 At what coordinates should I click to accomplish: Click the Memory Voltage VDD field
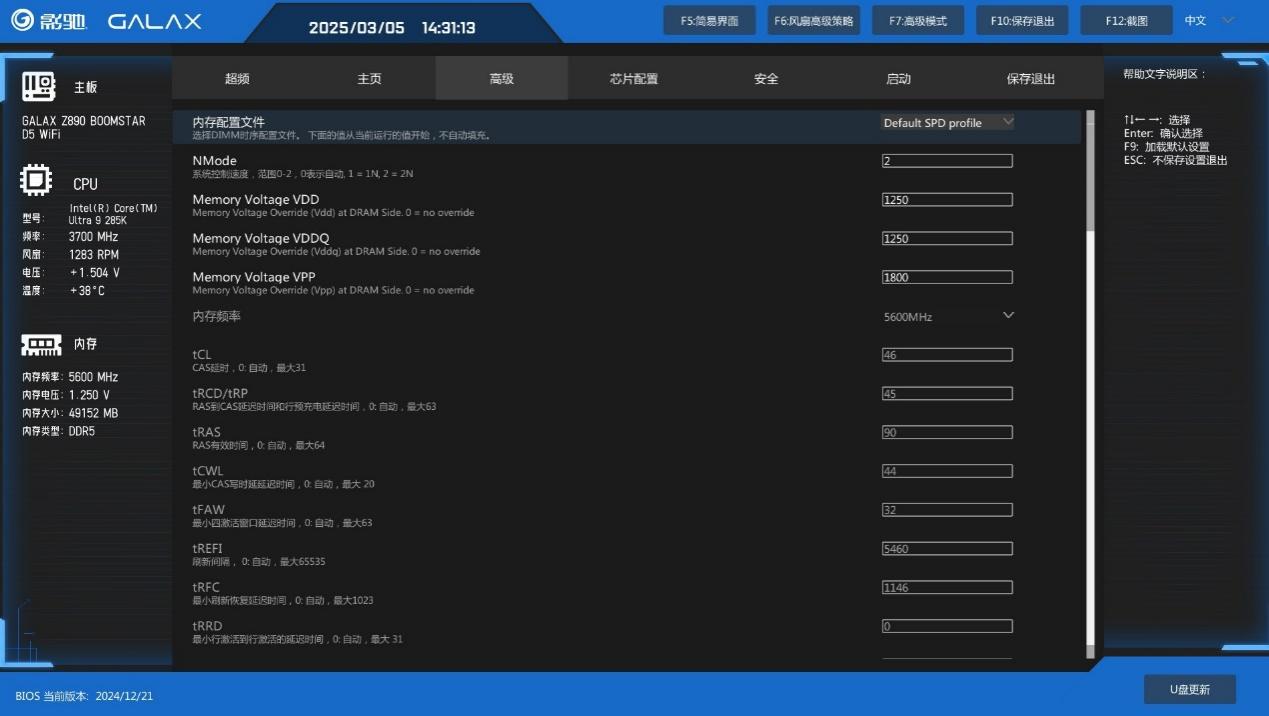coord(947,200)
